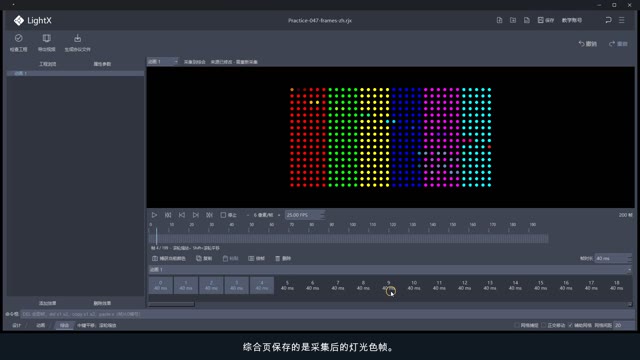Click the save (保存) button in title bar

coord(546,20)
